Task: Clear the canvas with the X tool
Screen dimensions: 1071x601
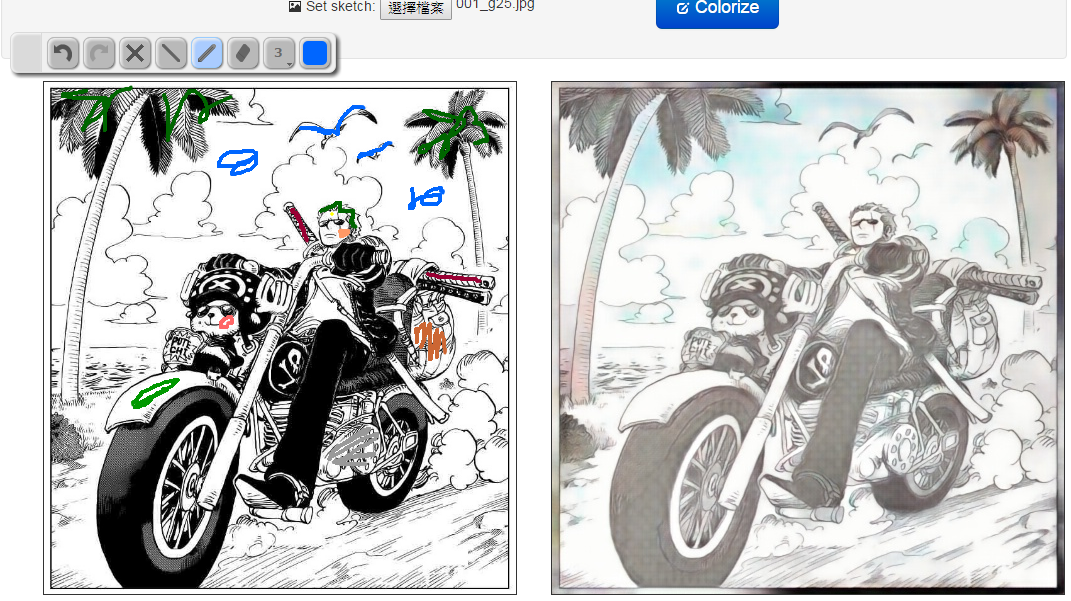Action: pos(135,53)
